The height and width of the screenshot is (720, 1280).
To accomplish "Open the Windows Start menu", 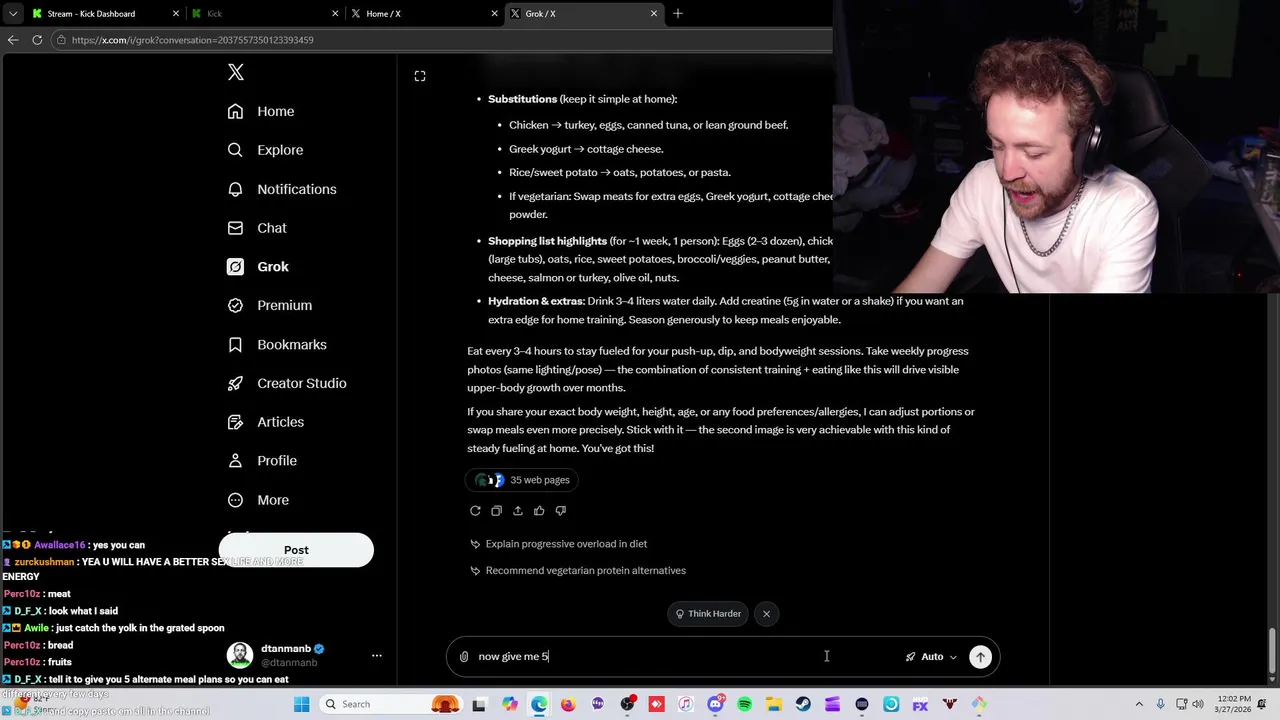I will pyautogui.click(x=301, y=704).
